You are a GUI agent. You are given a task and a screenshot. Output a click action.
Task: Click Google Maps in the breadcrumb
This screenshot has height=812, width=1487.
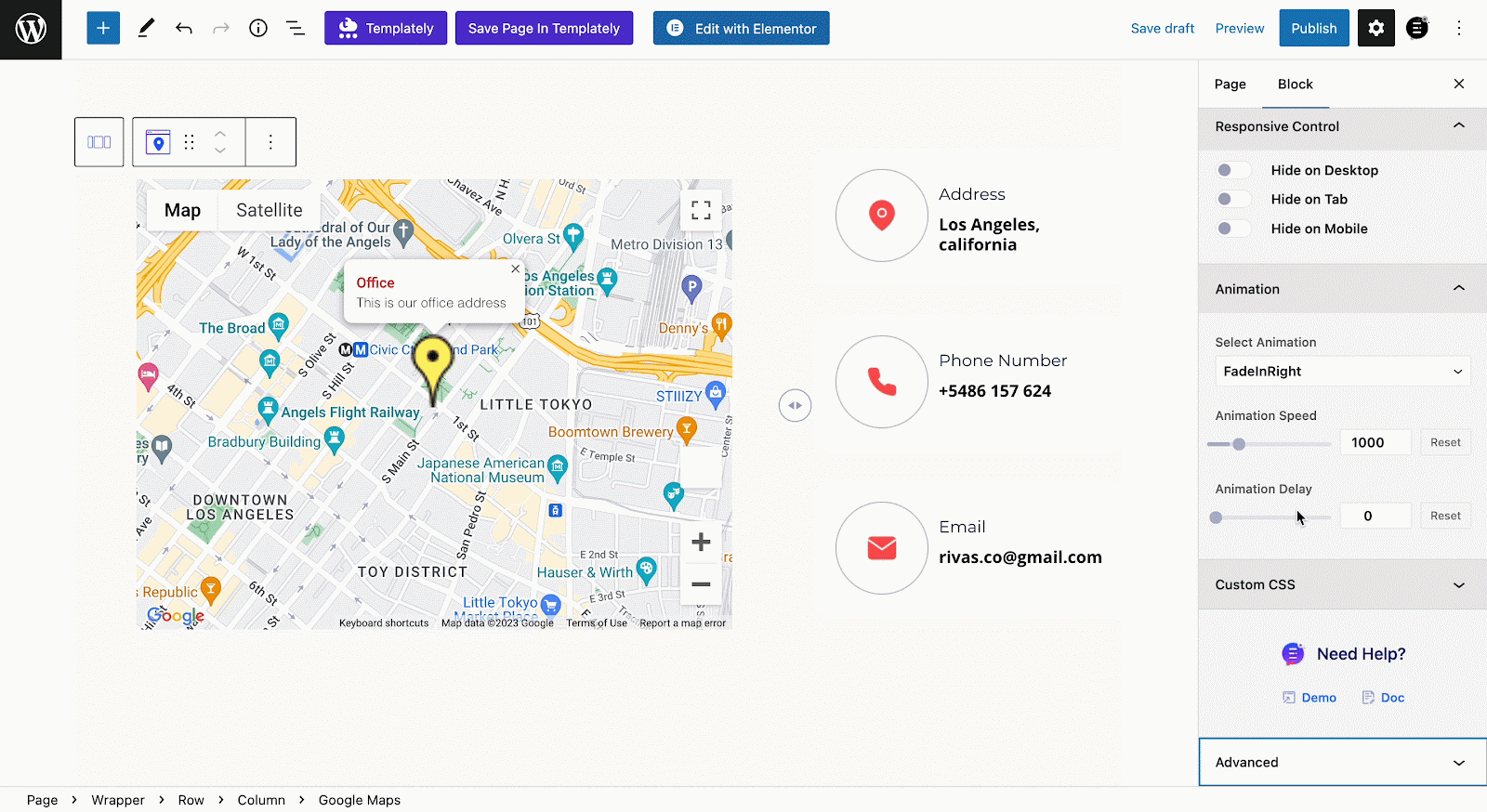click(x=360, y=800)
